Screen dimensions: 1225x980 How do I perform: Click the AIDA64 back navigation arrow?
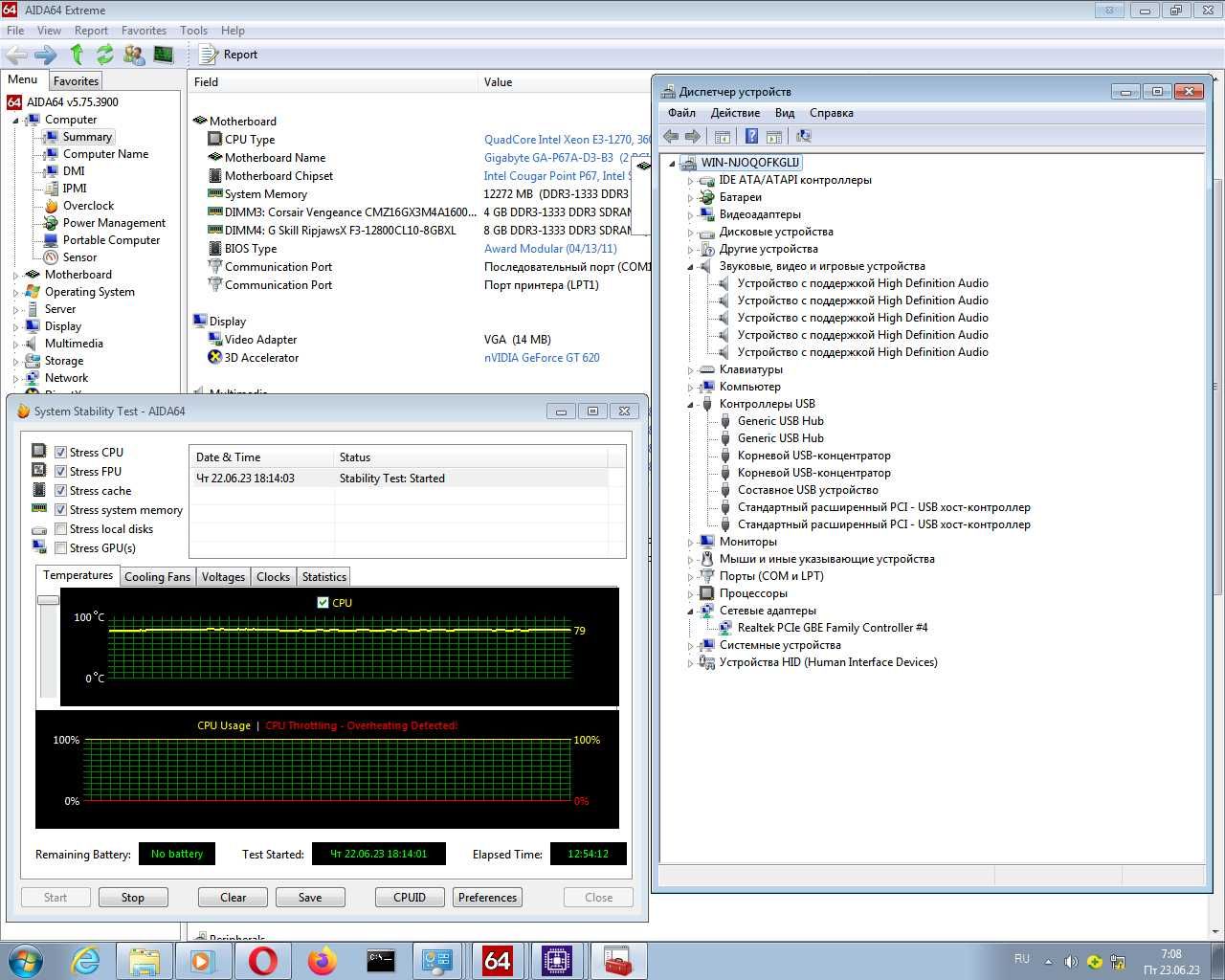coord(16,55)
